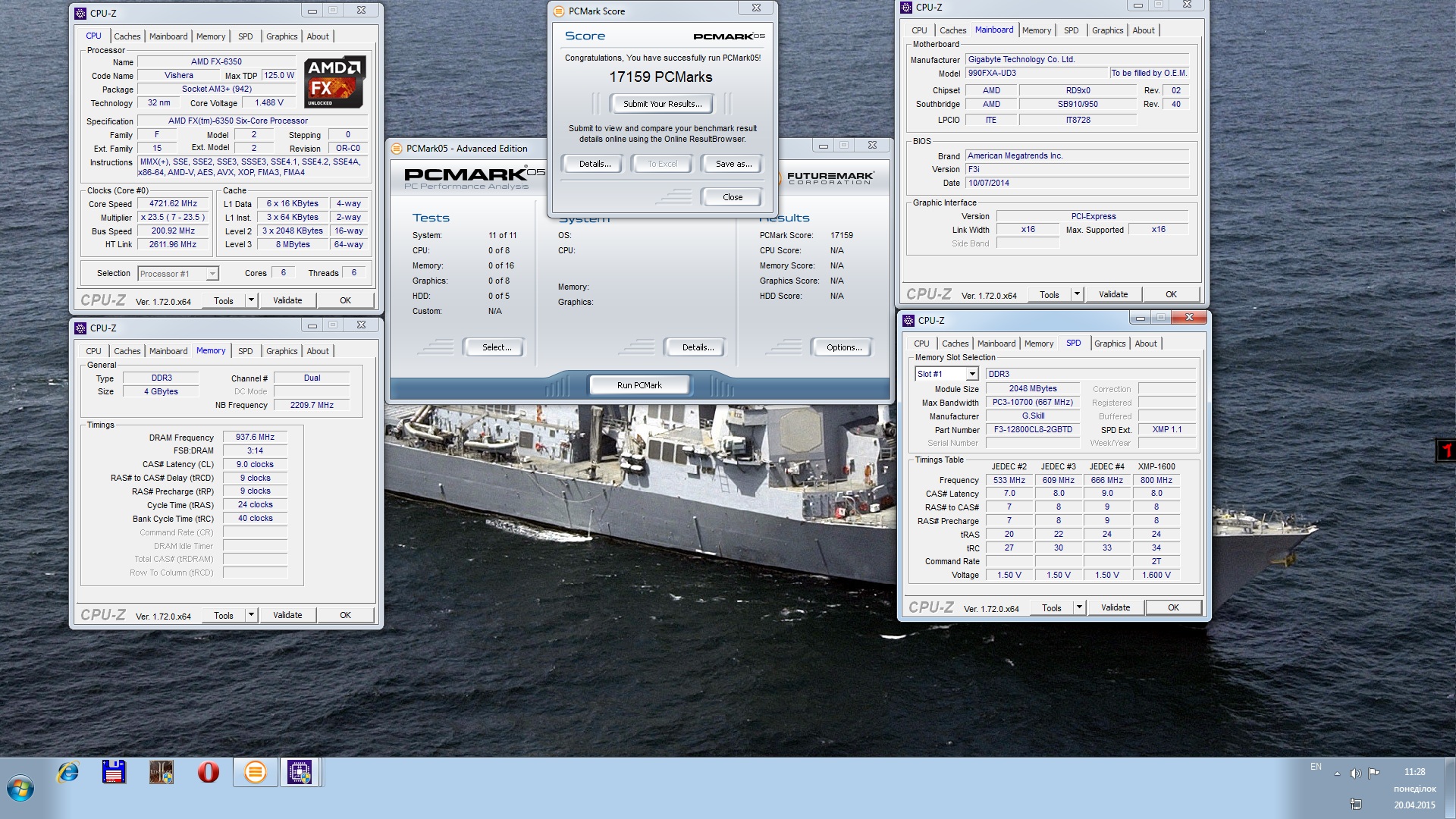1456x819 pixels.
Task: Click OK in Memory window
Action: coord(345,615)
